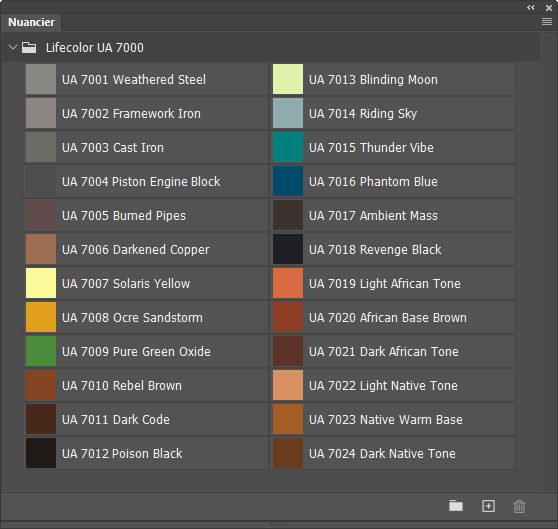558x529 pixels.
Task: Delete swatch with trash icon
Action: coord(519,506)
